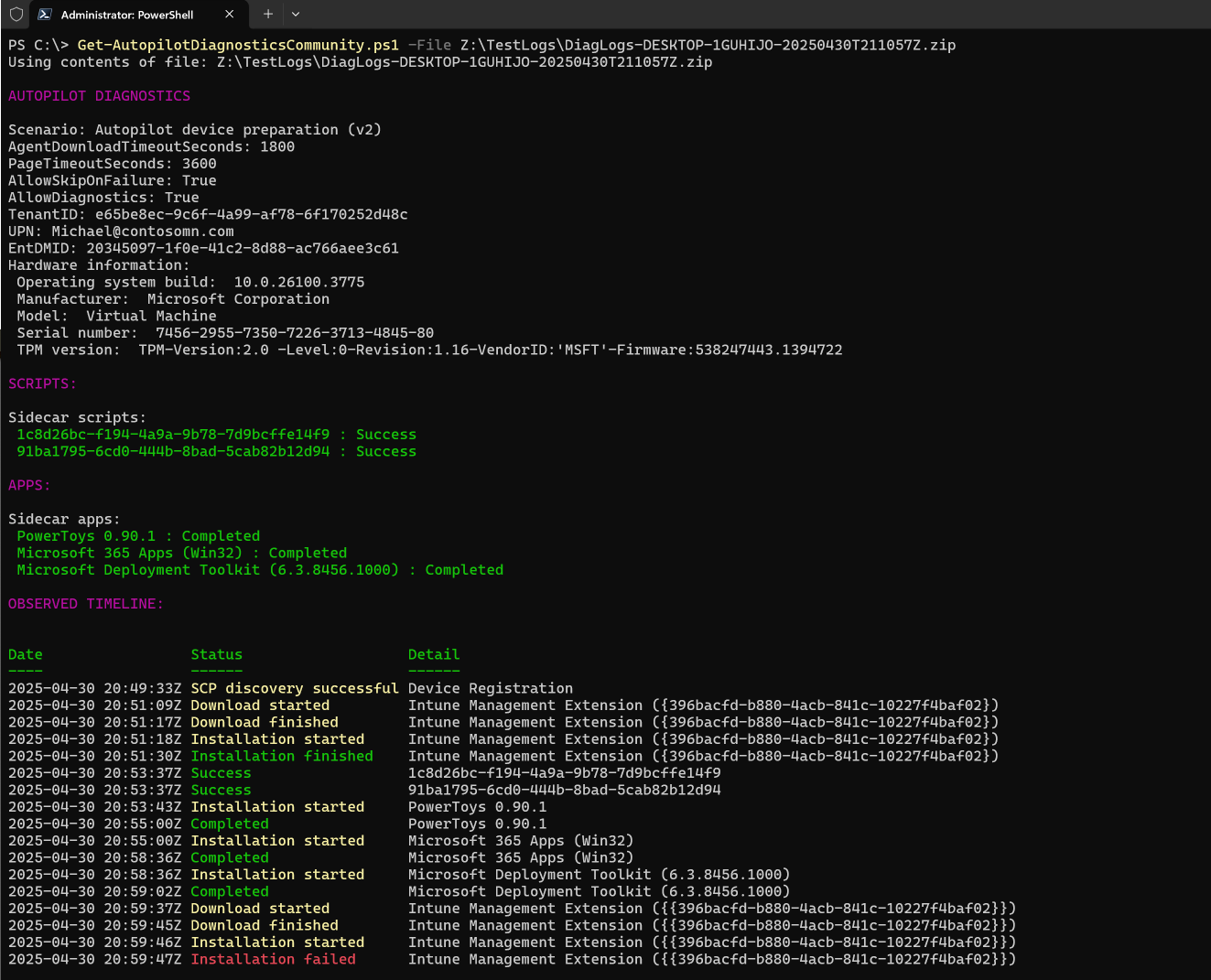Open a new tab with the plus button
Viewport: 1211px width, 980px height.
pos(268,15)
